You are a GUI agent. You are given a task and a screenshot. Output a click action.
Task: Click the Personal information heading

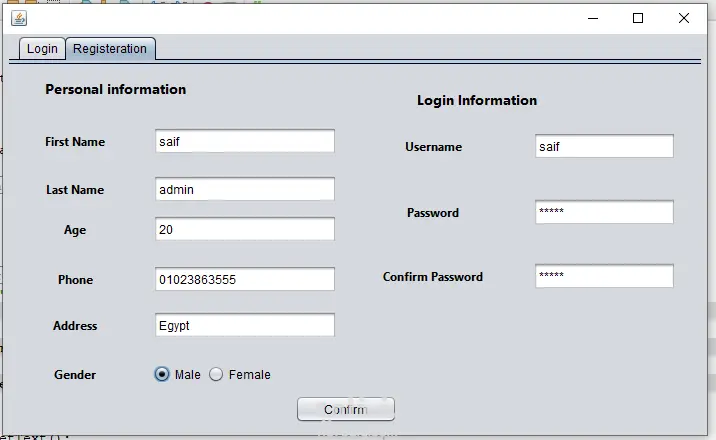coord(116,89)
